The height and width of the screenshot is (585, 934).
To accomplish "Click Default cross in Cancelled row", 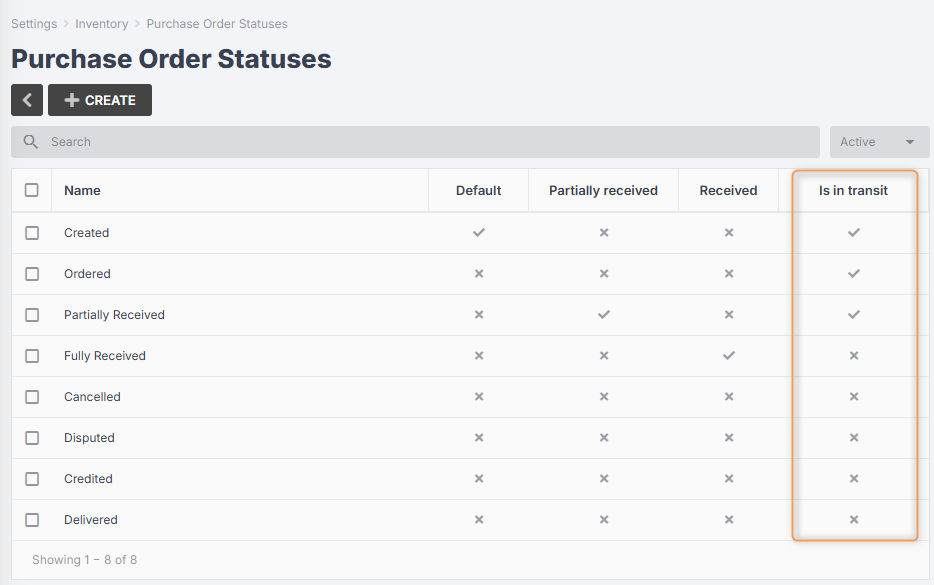I will click(479, 397).
